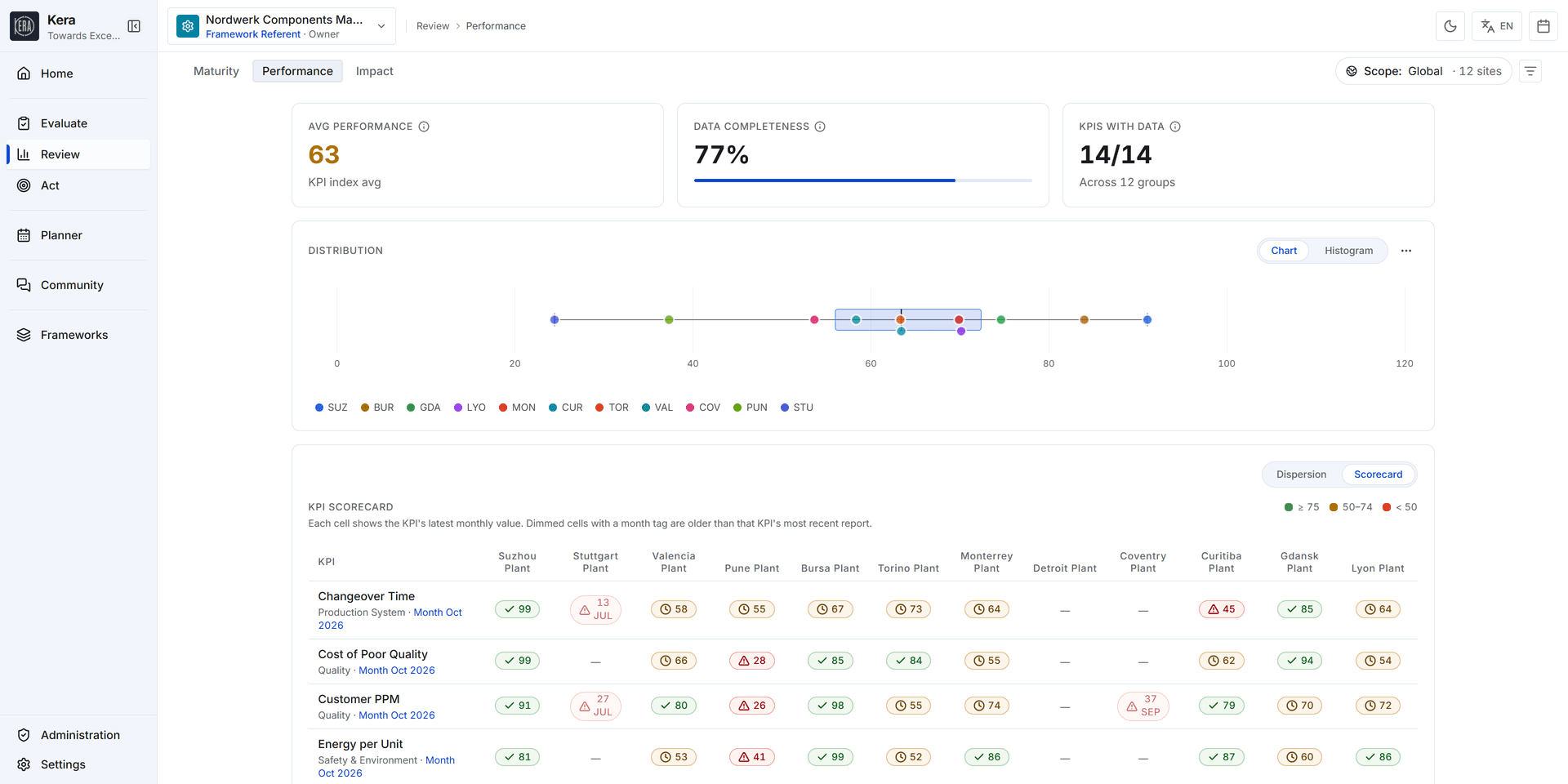Open Evaluate in sidebar

[78, 123]
